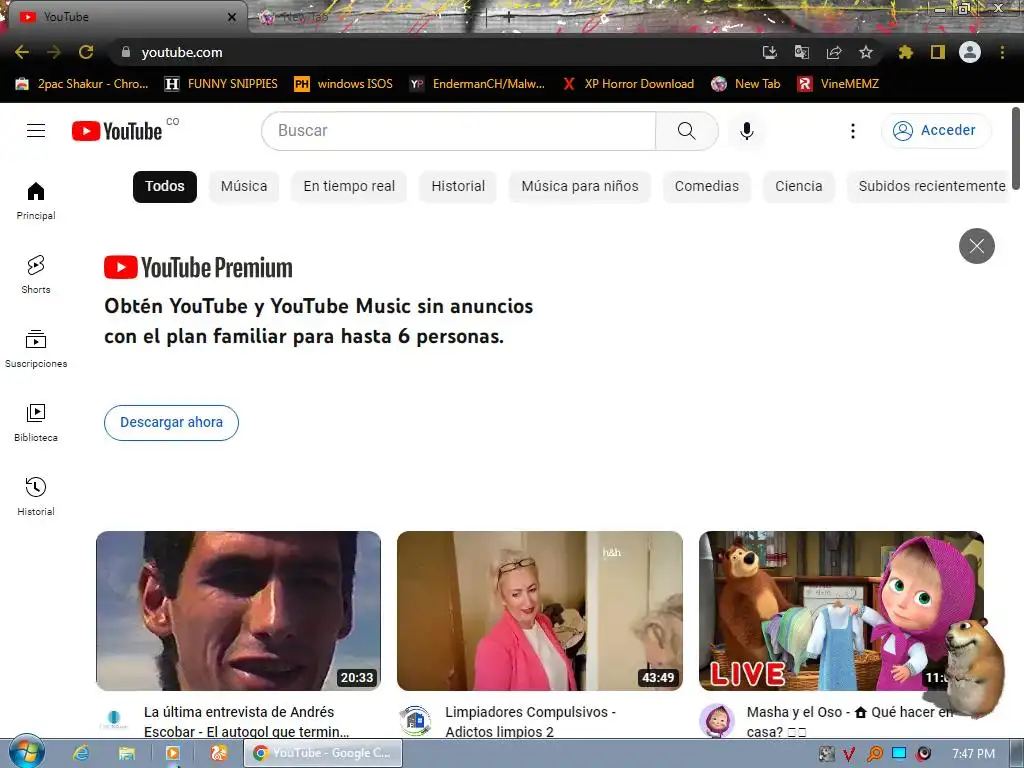This screenshot has width=1024, height=768.
Task: Open Limpiadores Compulsivos video thumbnail
Action: click(x=539, y=611)
